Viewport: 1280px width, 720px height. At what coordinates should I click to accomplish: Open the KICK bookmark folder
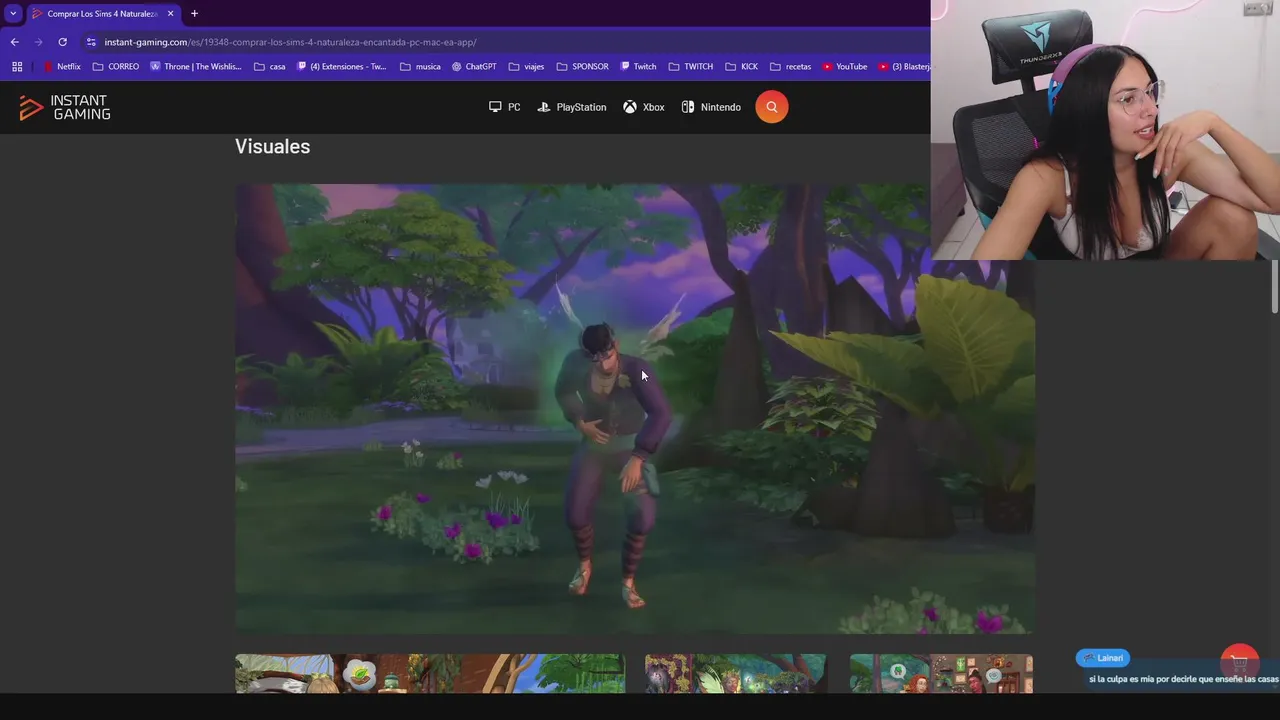(741, 67)
